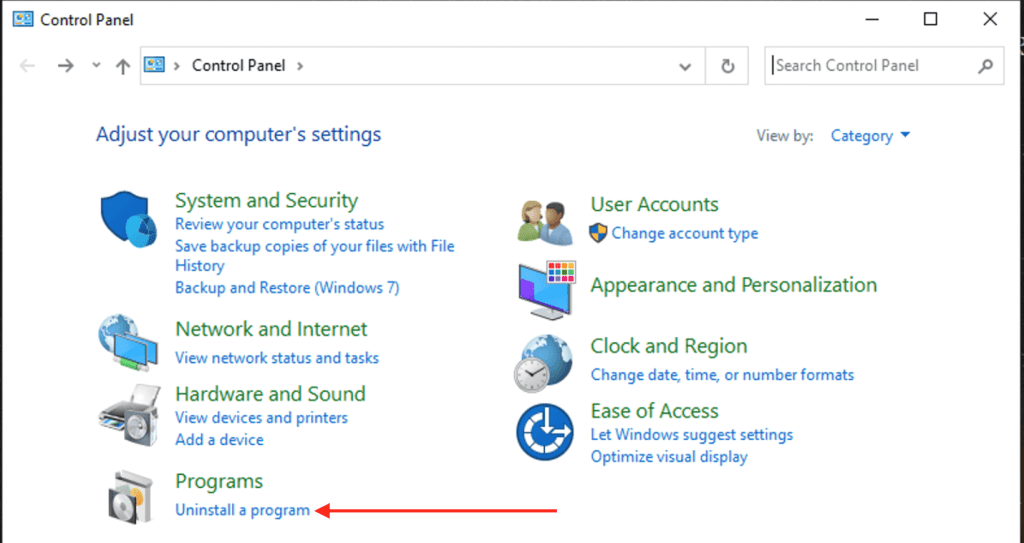Select the Programs disc box icon

[130, 496]
